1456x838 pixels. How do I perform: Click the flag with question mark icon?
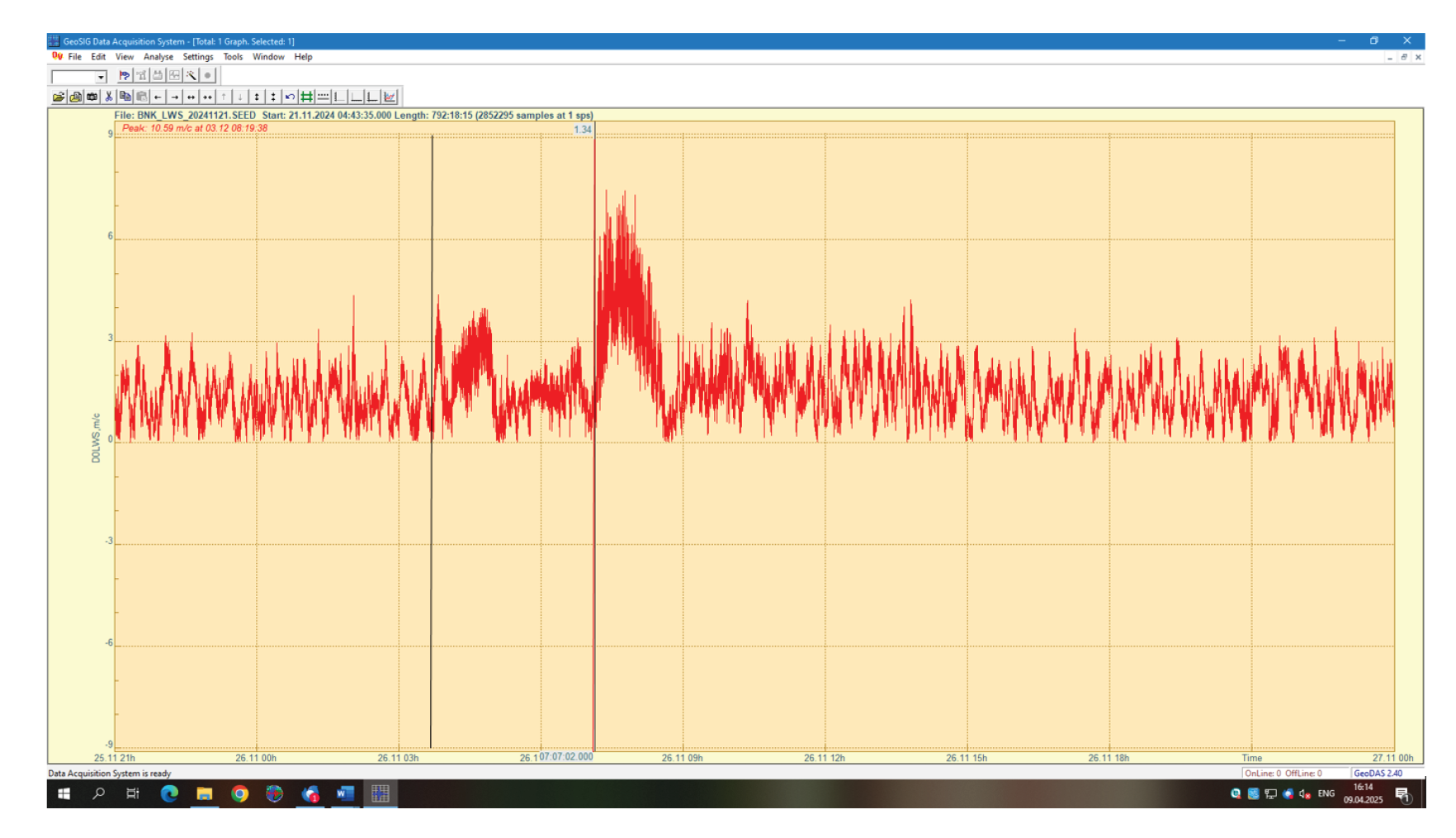(125, 76)
